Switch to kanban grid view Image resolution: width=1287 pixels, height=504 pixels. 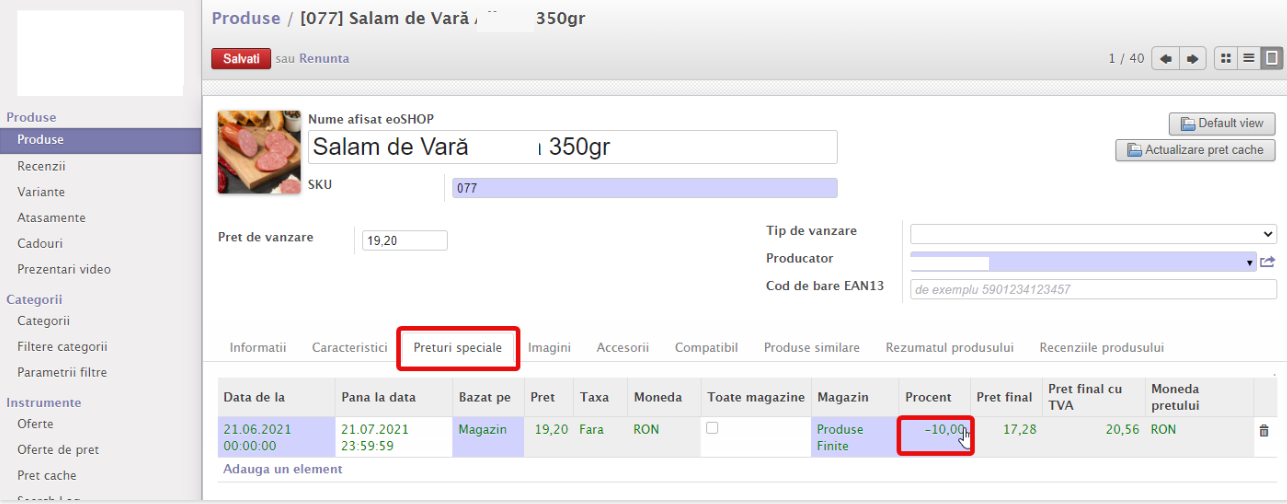[x=1226, y=59]
